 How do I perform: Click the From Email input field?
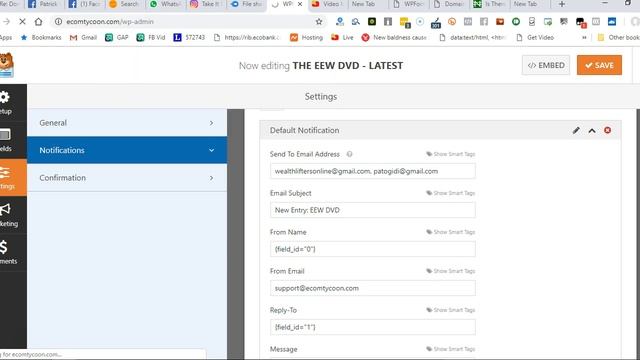point(372,288)
